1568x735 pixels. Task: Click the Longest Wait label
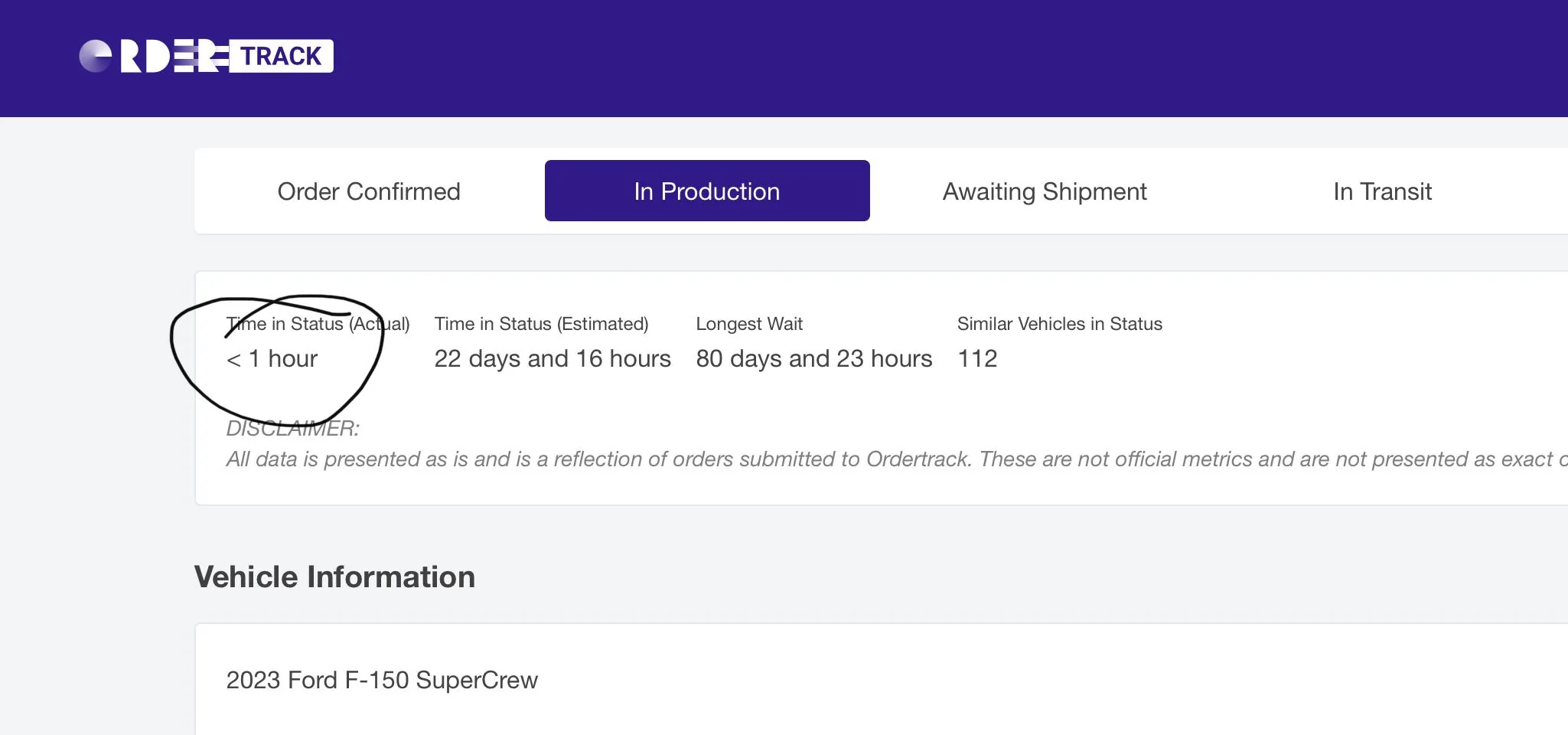pos(748,324)
